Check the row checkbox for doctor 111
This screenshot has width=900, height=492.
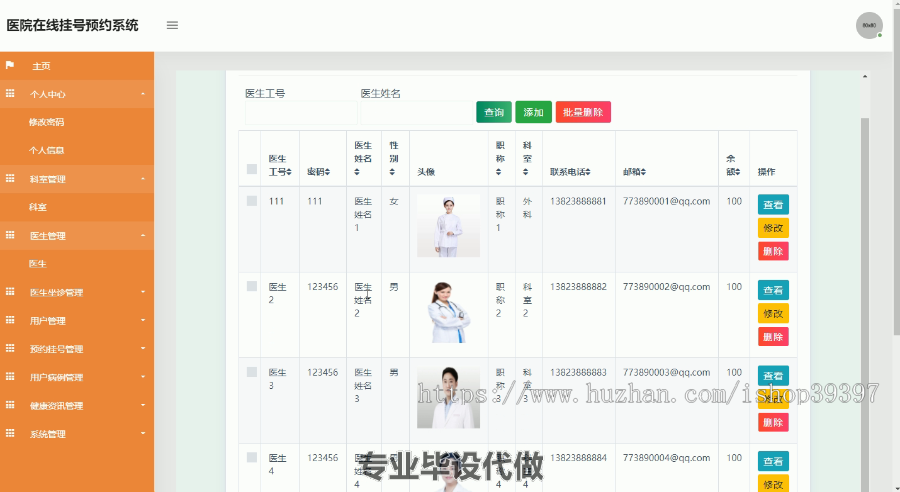tap(251, 201)
